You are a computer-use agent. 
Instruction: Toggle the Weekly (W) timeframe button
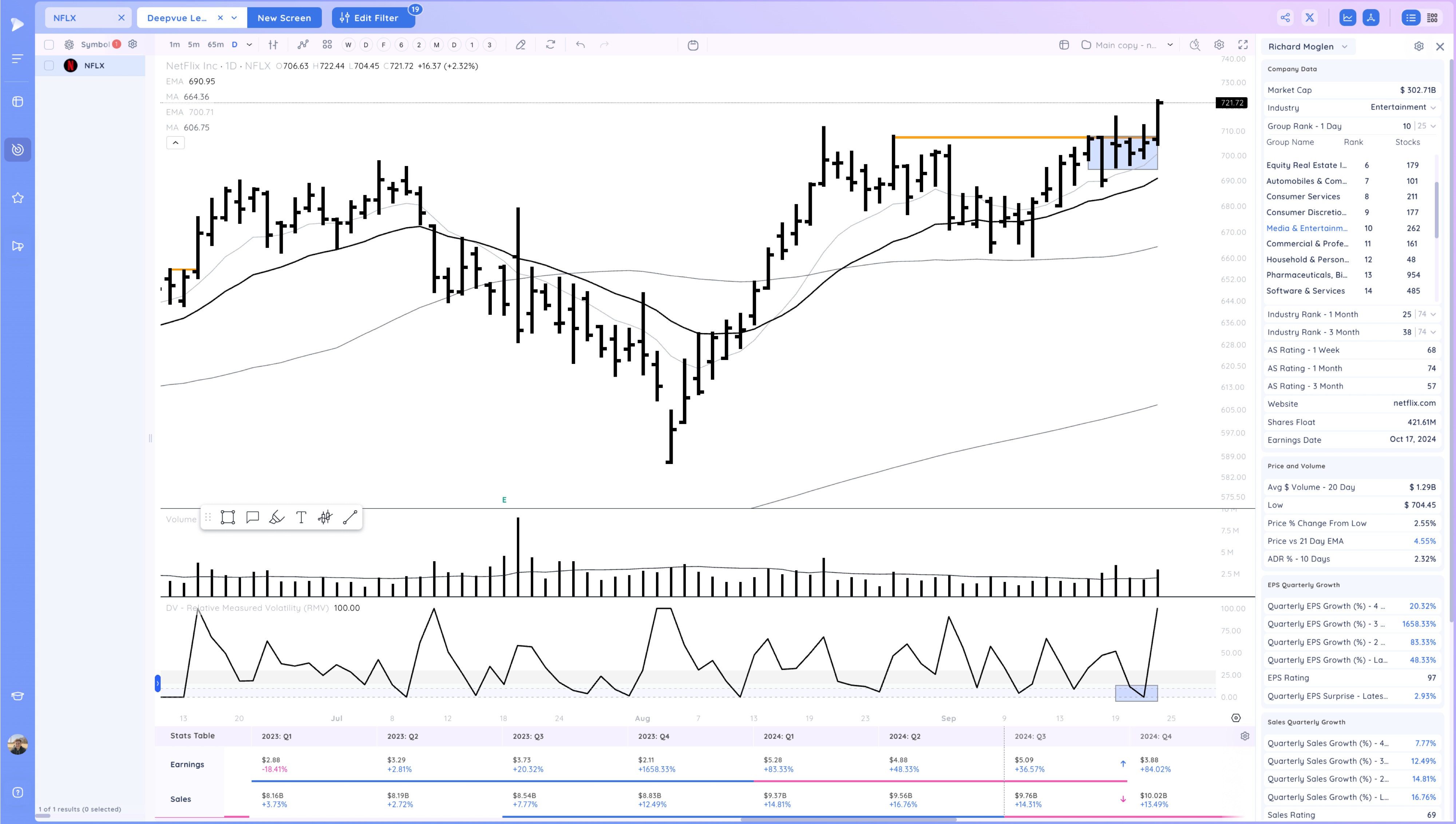pyautogui.click(x=349, y=45)
